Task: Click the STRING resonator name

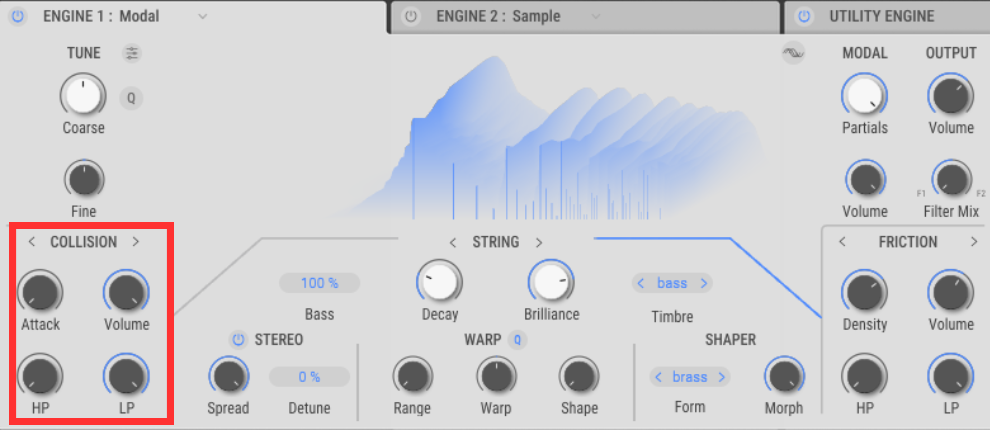Action: coord(496,242)
